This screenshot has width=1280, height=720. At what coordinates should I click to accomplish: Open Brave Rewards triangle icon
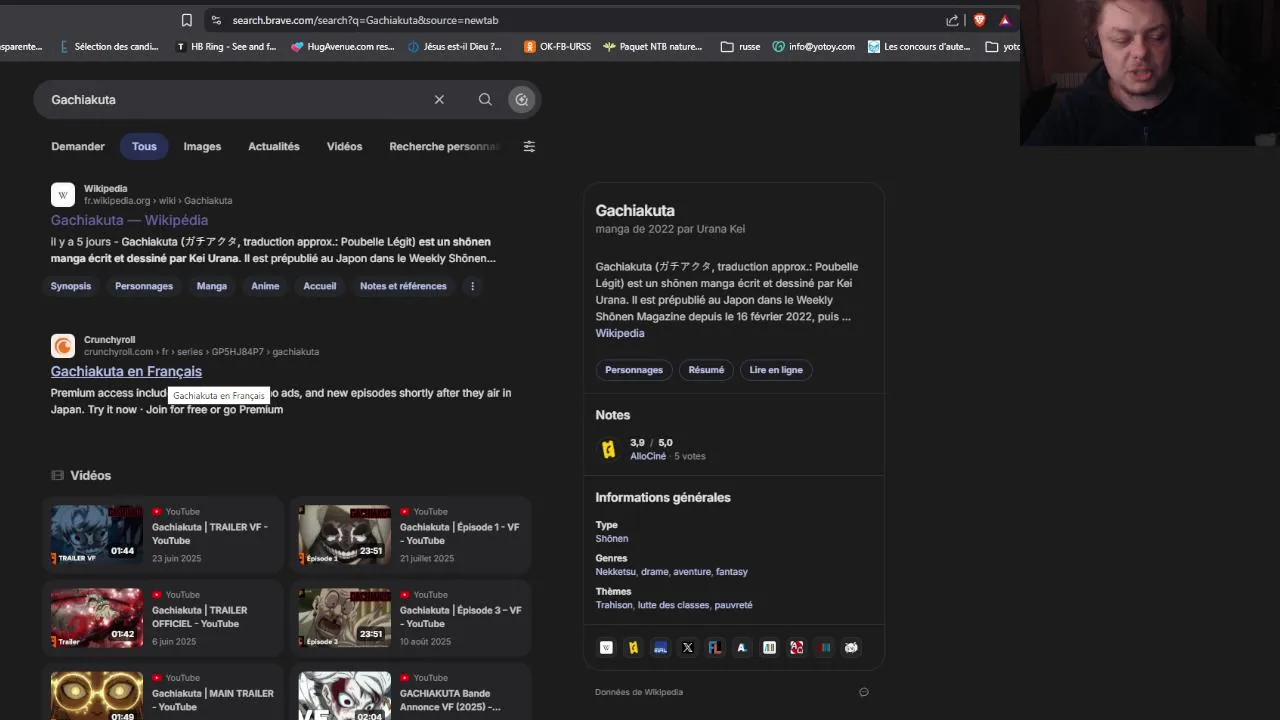pyautogui.click(x=1005, y=20)
